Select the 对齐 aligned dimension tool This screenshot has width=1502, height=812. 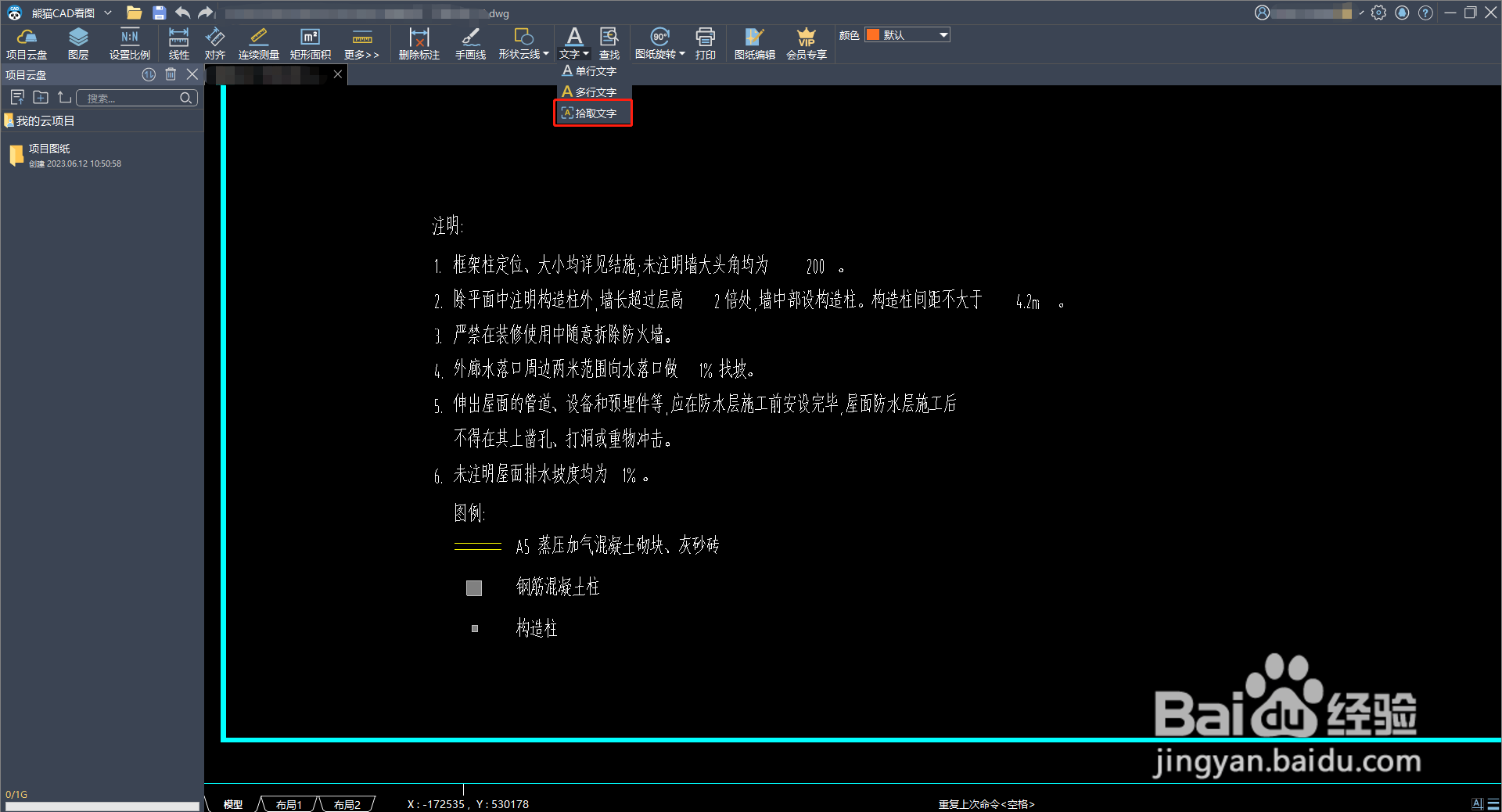pos(215,44)
